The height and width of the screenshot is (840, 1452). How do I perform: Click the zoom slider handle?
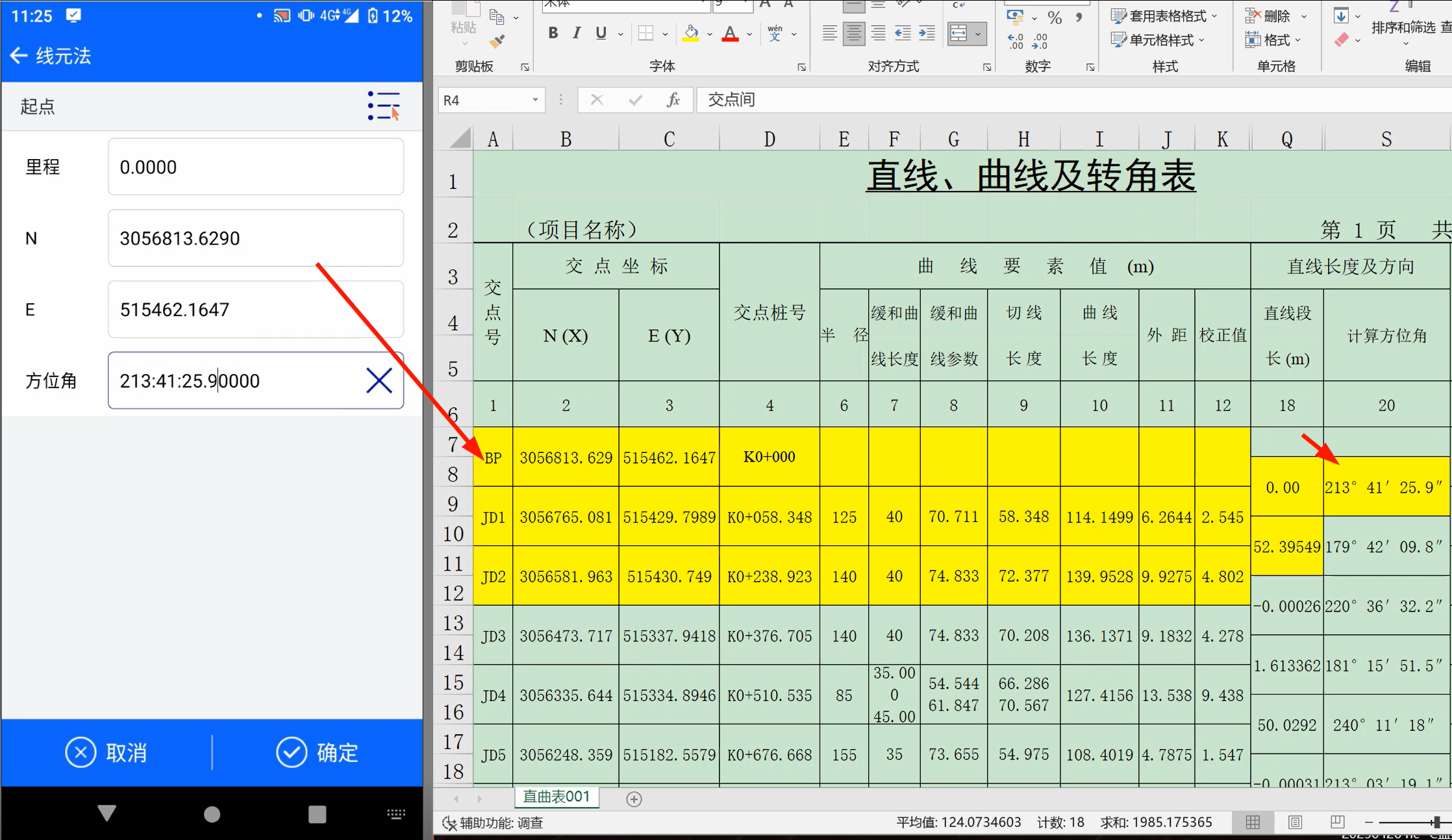[x=1437, y=822]
